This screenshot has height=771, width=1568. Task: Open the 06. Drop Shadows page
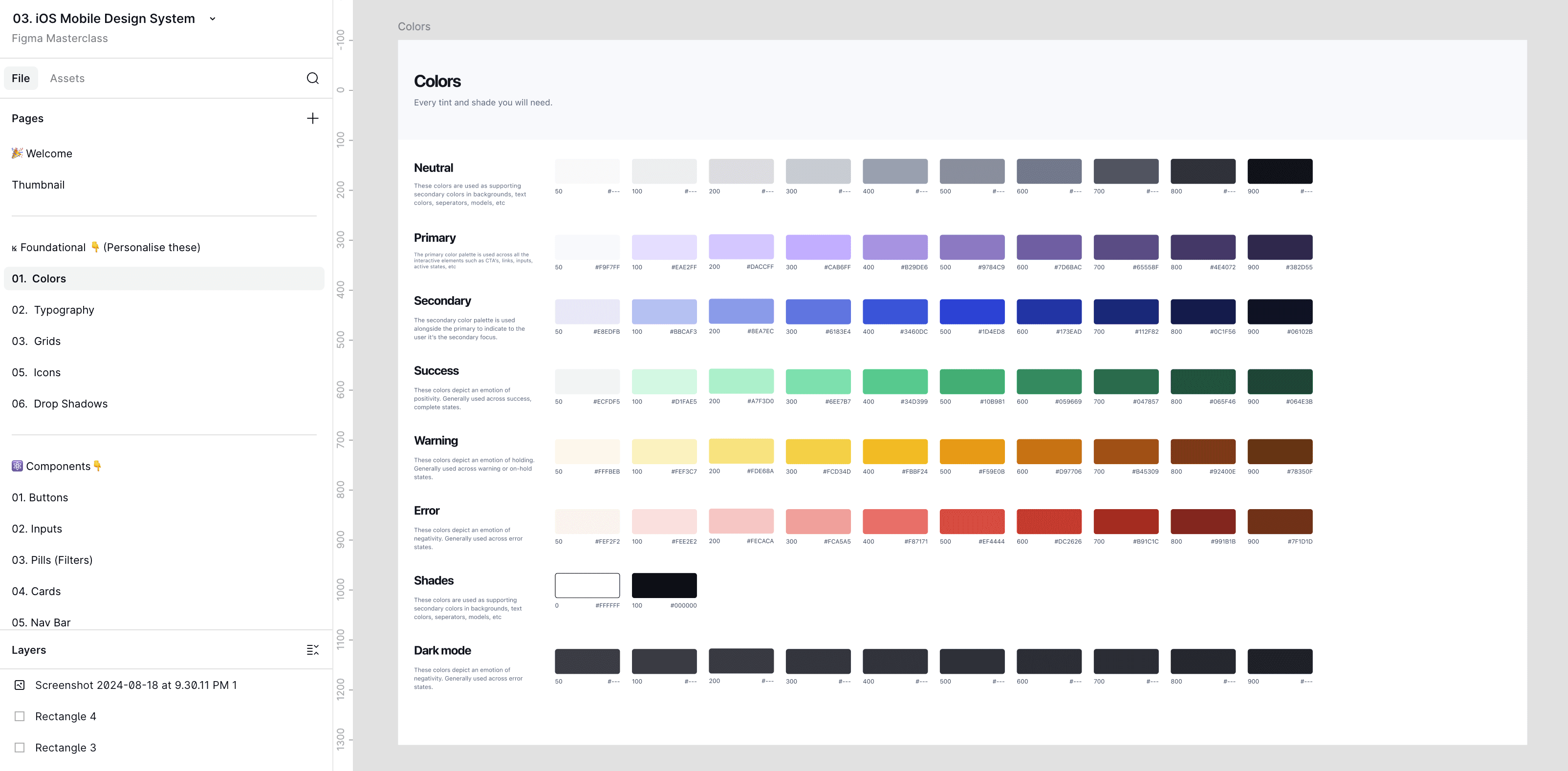tap(60, 404)
